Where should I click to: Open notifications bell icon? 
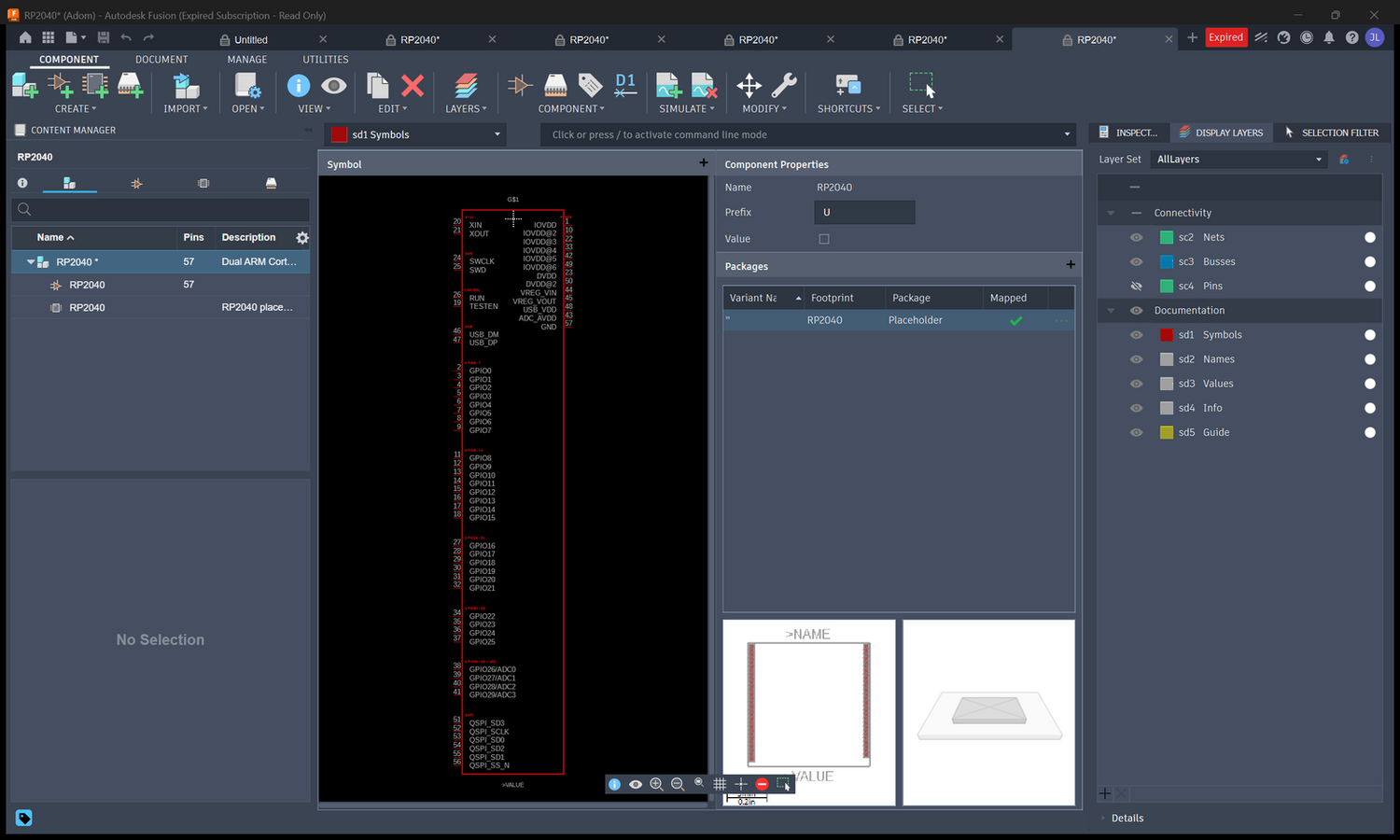(x=1329, y=37)
